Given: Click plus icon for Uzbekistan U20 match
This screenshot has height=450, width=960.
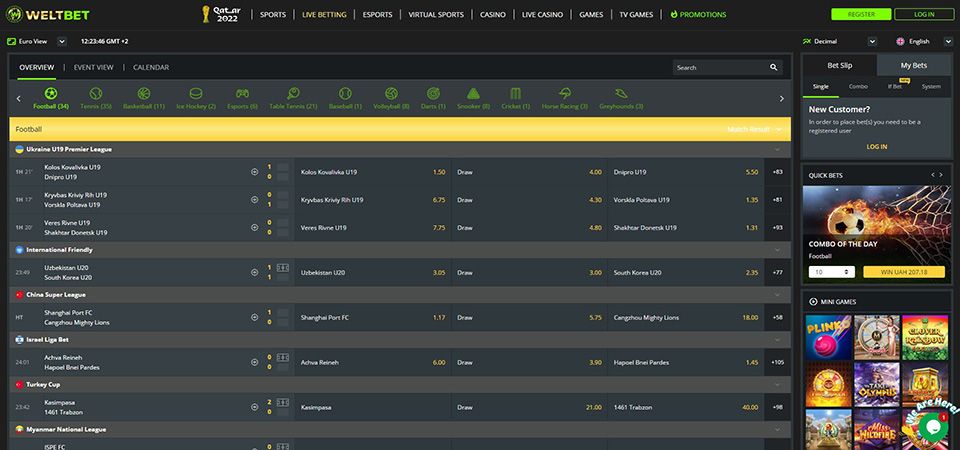Looking at the screenshot, I should (254, 272).
